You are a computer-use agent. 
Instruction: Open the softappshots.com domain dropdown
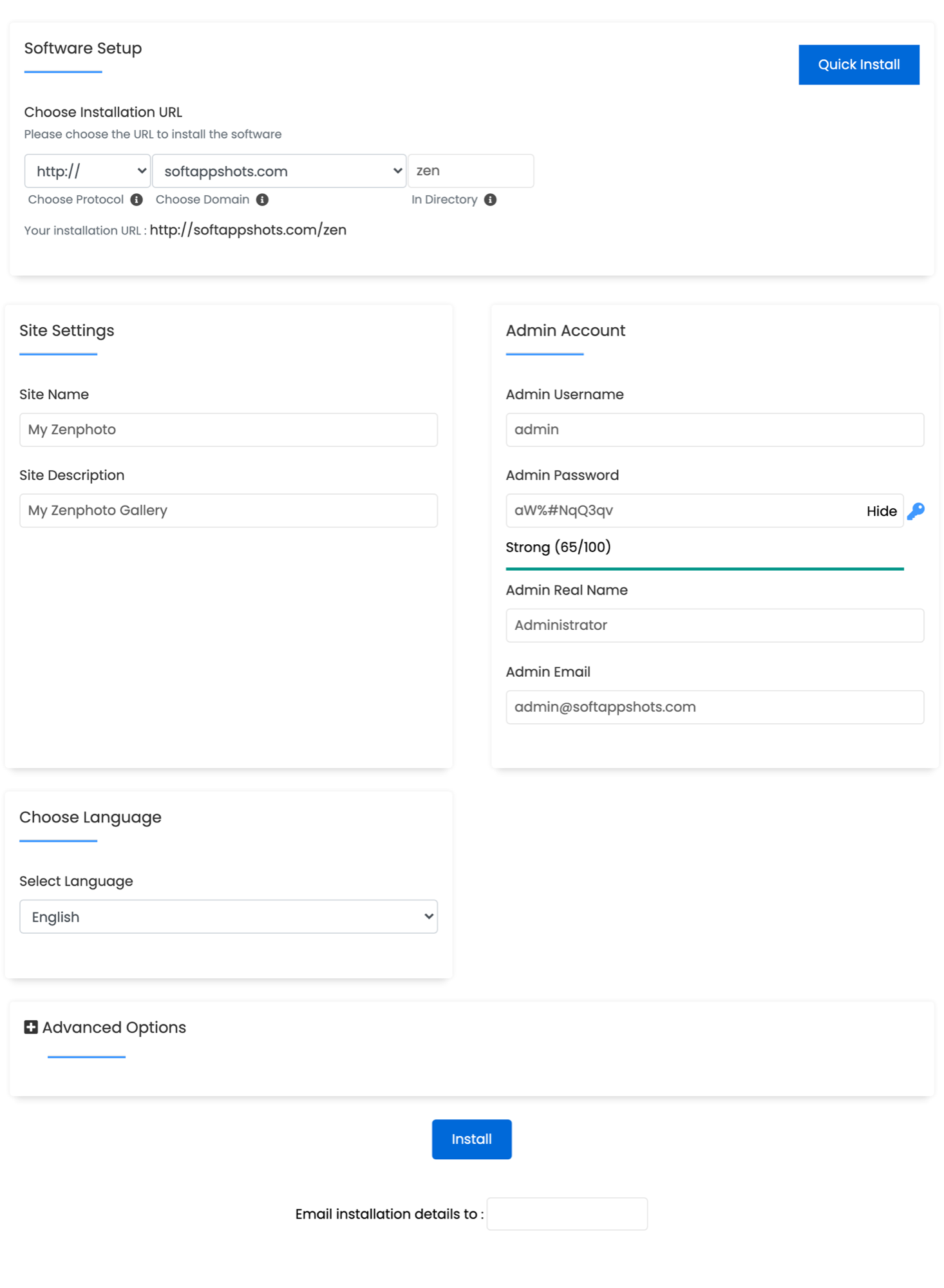pyautogui.click(x=279, y=171)
